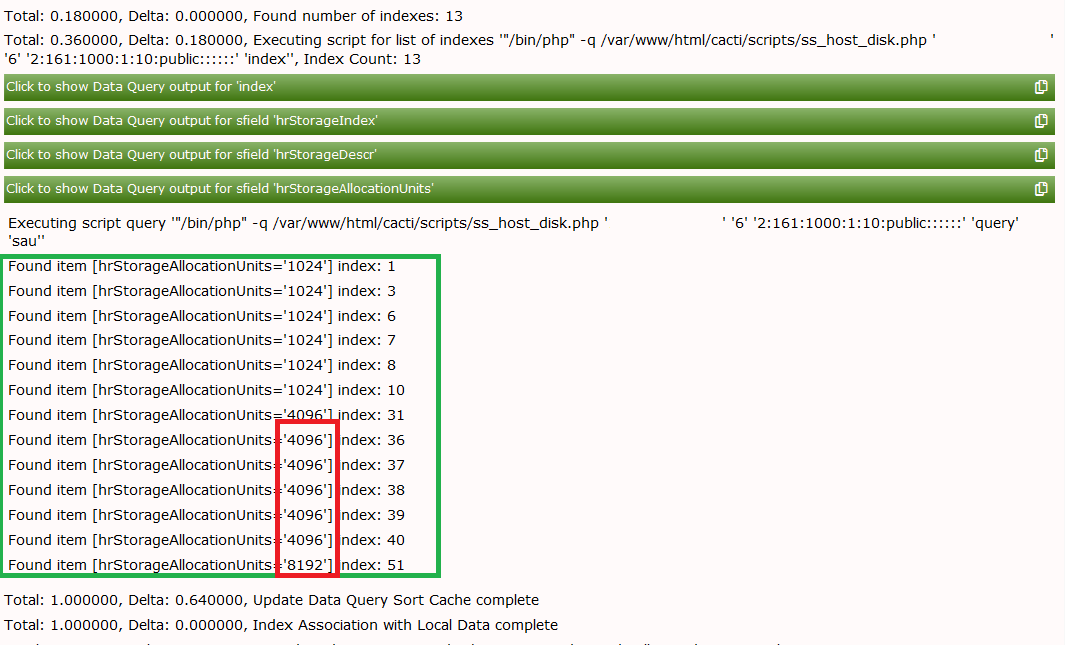Click the 'Update Data Query Sort Cache complete' line
Screen dimensions: 1065x645
coord(270,599)
